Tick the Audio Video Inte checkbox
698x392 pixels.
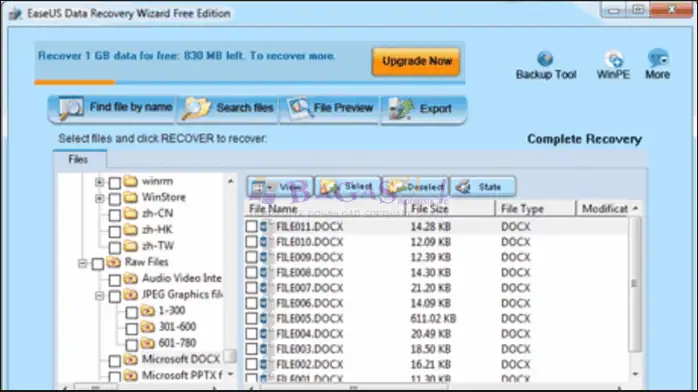pos(115,279)
